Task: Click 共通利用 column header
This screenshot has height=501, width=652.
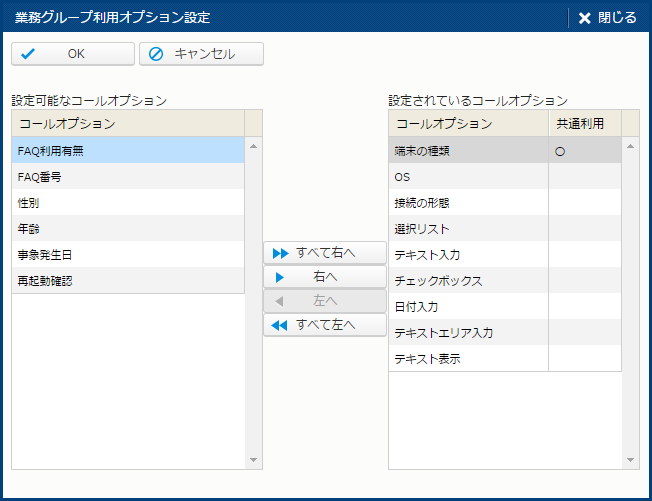Action: pyautogui.click(x=584, y=123)
